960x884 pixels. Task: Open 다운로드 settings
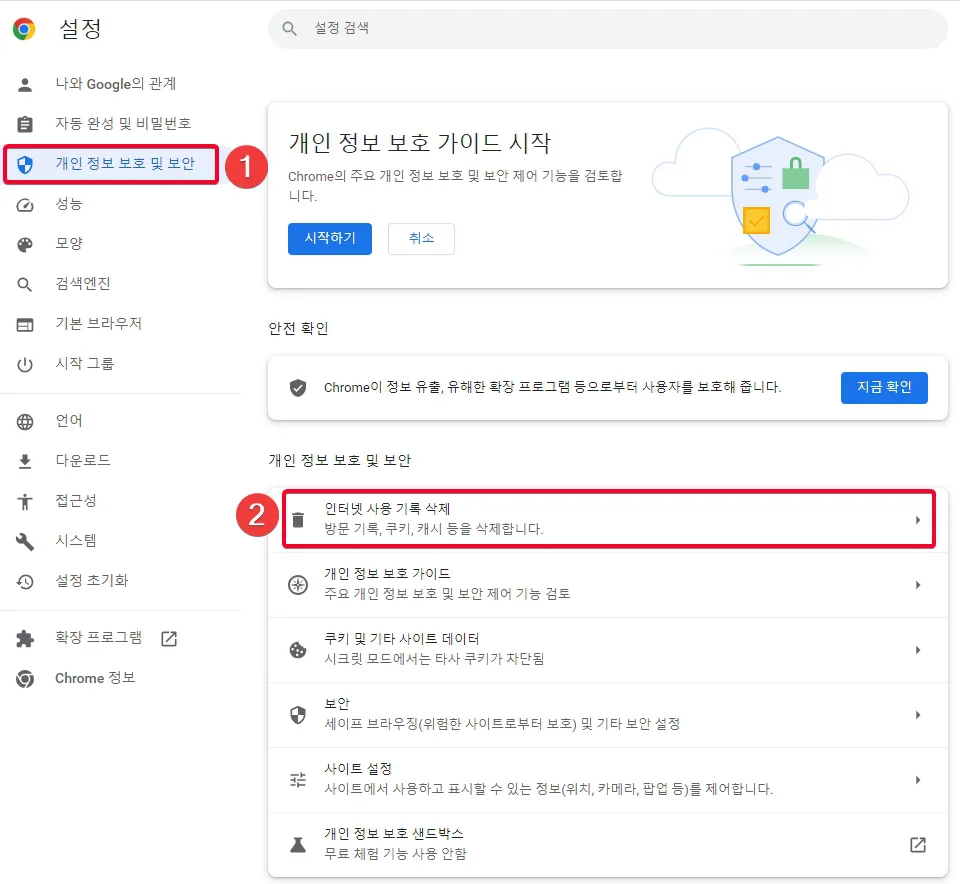pyautogui.click(x=83, y=460)
